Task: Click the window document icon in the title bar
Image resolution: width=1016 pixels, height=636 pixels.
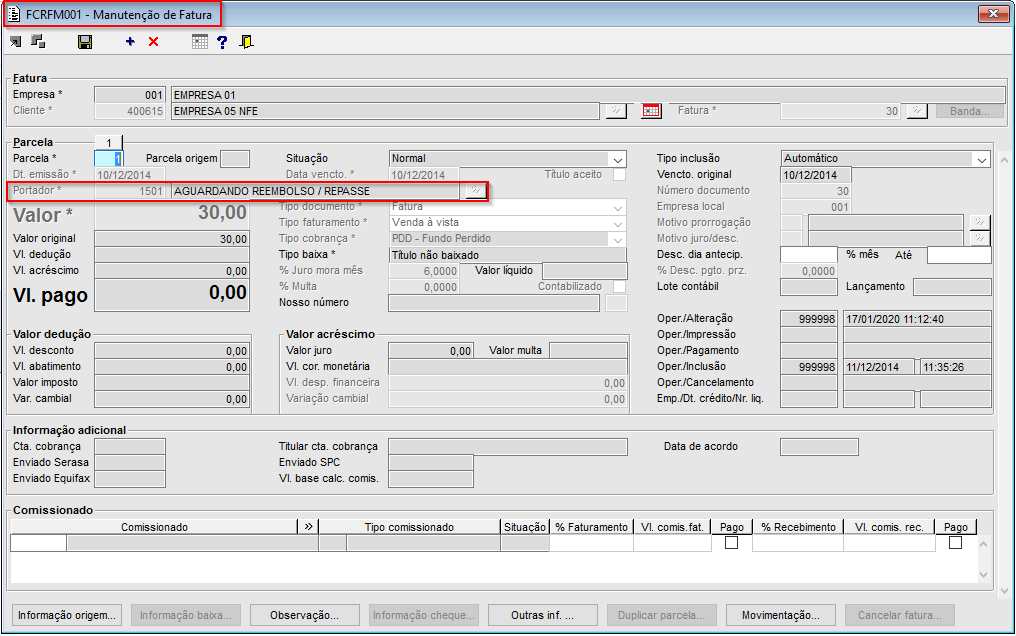Action: [x=14, y=14]
